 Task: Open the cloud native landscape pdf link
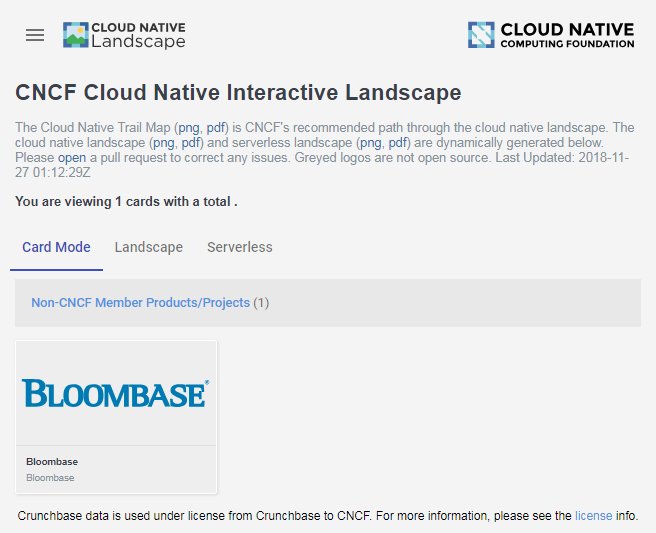tap(190, 143)
